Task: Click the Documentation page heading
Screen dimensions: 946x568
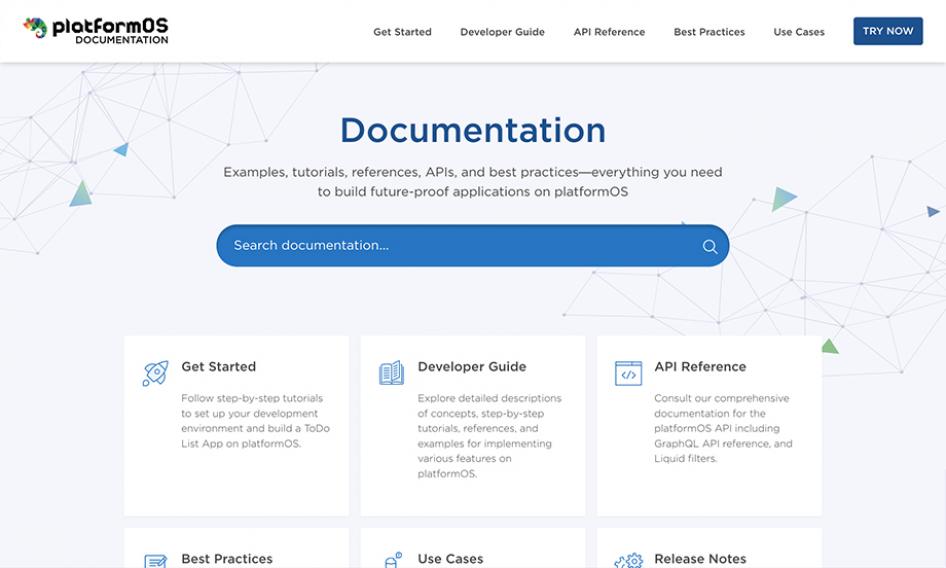Action: pyautogui.click(x=473, y=130)
